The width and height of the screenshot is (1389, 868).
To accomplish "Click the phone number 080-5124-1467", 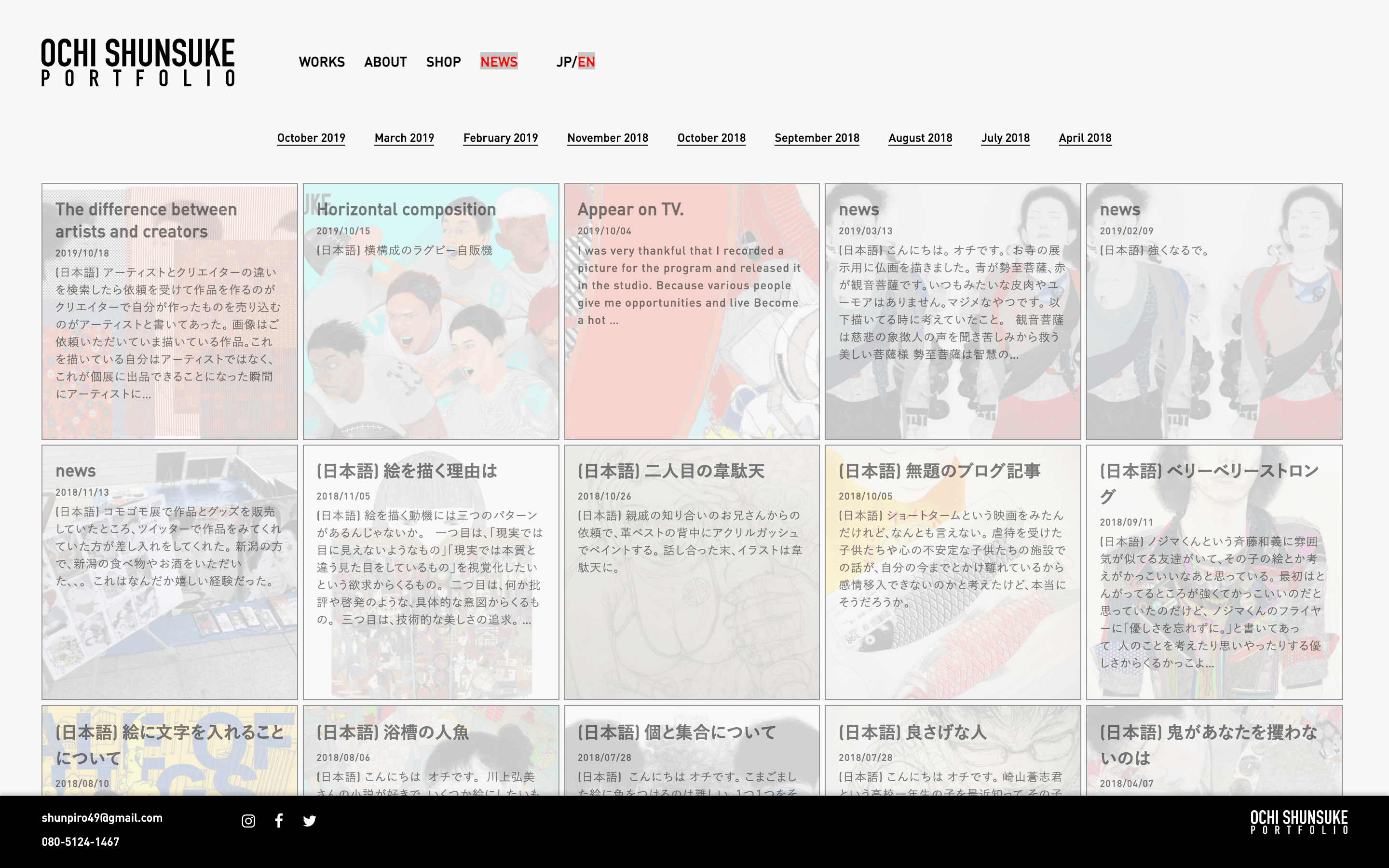I will (81, 842).
